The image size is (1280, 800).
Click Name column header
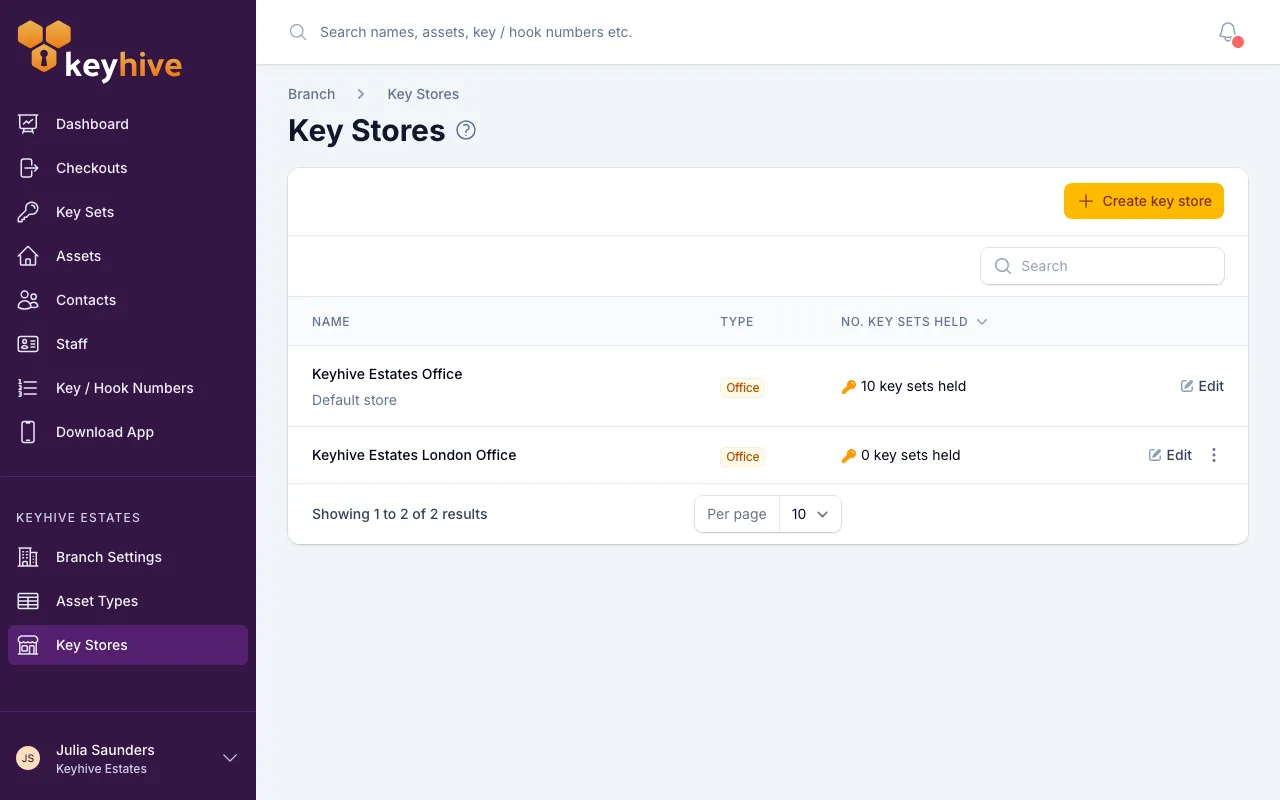point(331,322)
